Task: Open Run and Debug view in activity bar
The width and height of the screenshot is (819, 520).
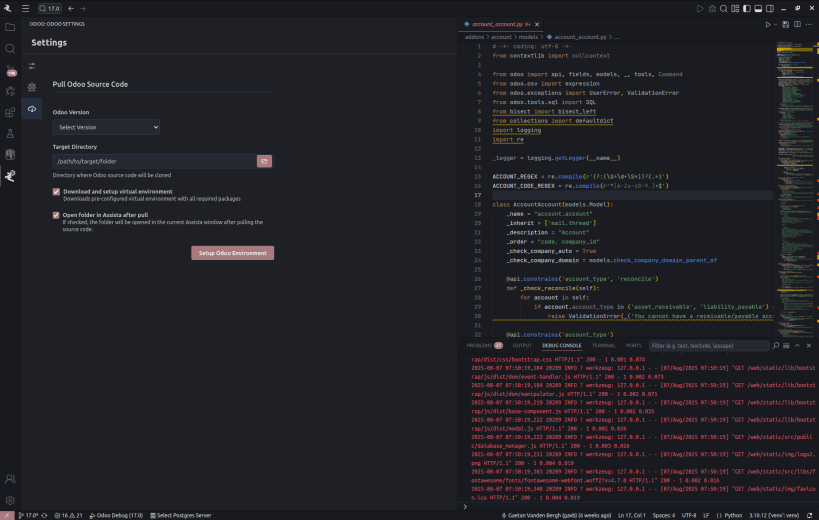Action: point(10,91)
